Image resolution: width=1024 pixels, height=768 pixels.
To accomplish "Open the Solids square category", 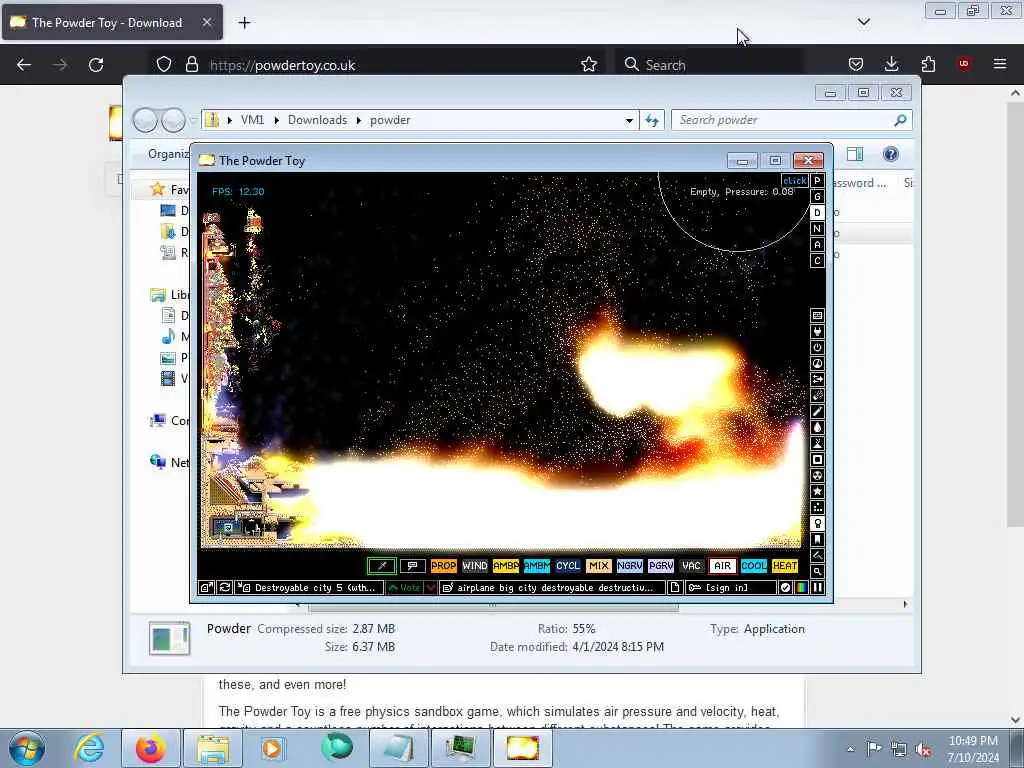I will (817, 460).
